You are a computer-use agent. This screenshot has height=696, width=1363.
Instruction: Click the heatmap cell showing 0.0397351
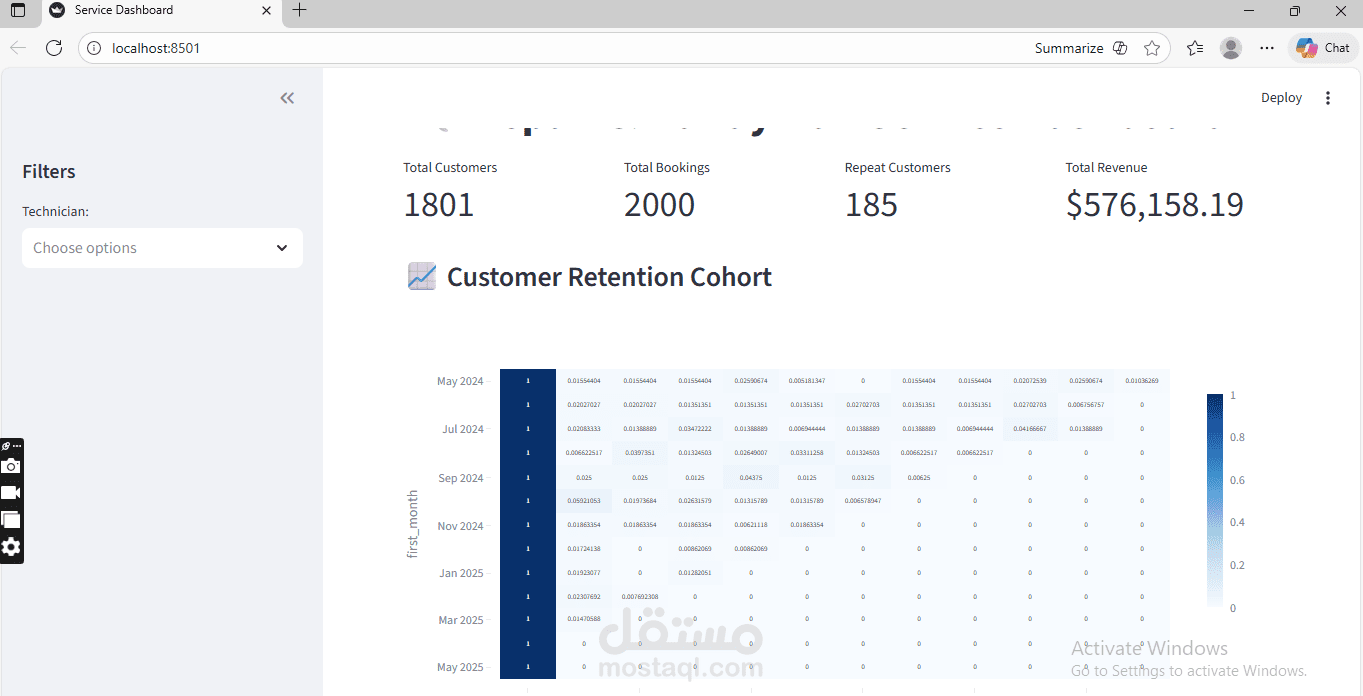tap(639, 453)
